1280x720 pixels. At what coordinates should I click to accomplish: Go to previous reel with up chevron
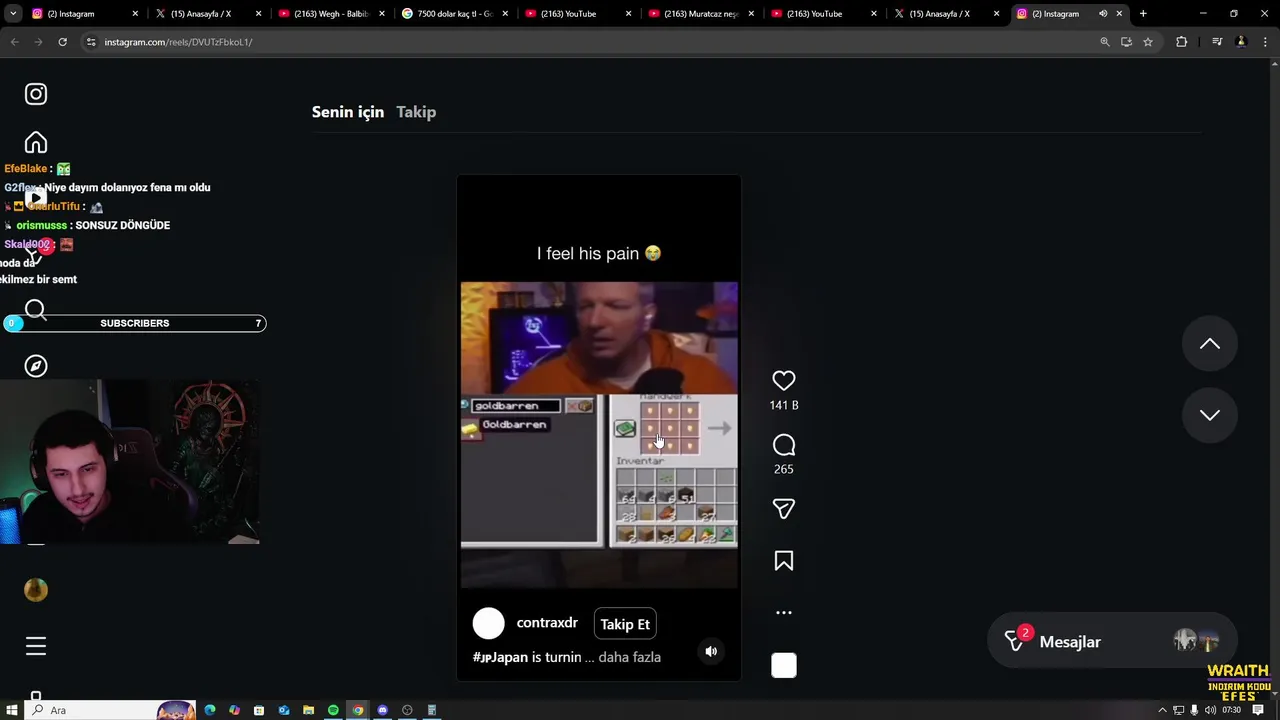point(1210,344)
